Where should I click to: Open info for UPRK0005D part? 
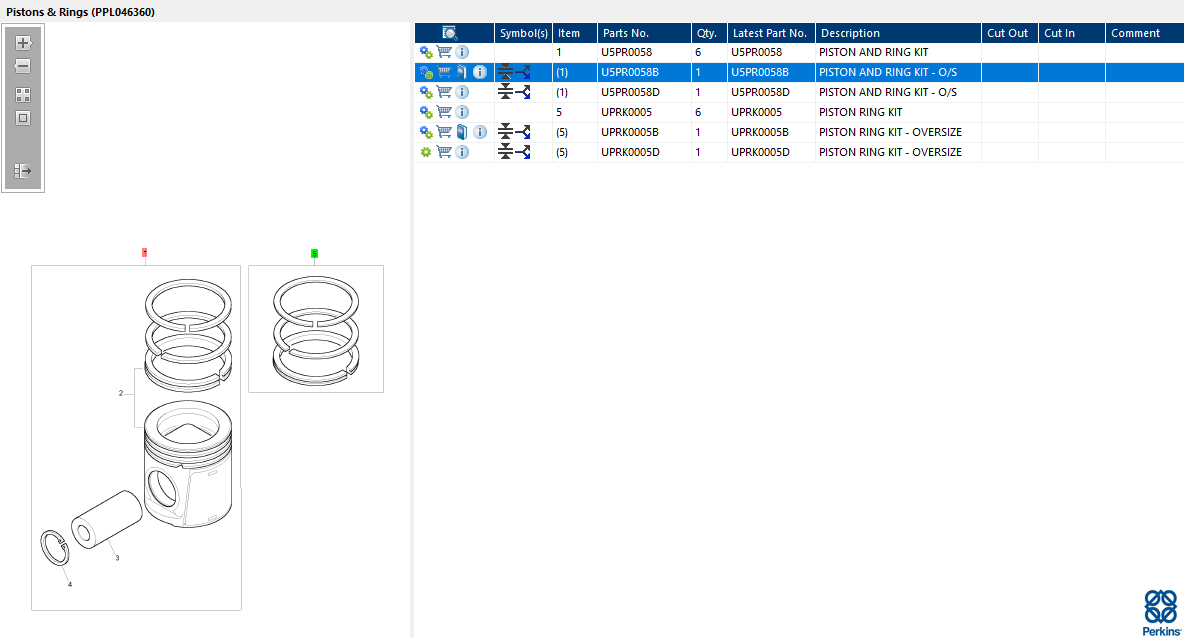462,152
